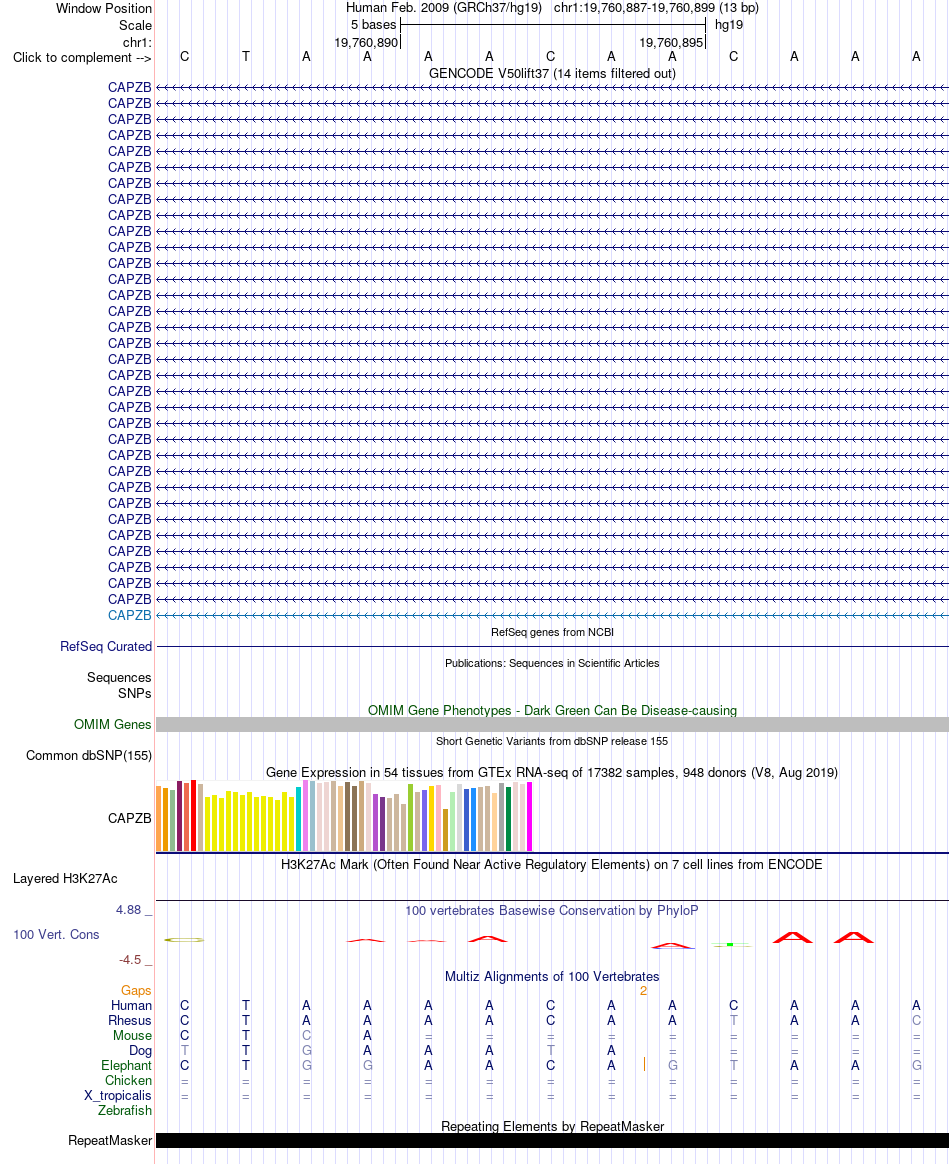This screenshot has width=950, height=1164.
Task: Click the green PhyloP conservation mark
Action: (730, 944)
